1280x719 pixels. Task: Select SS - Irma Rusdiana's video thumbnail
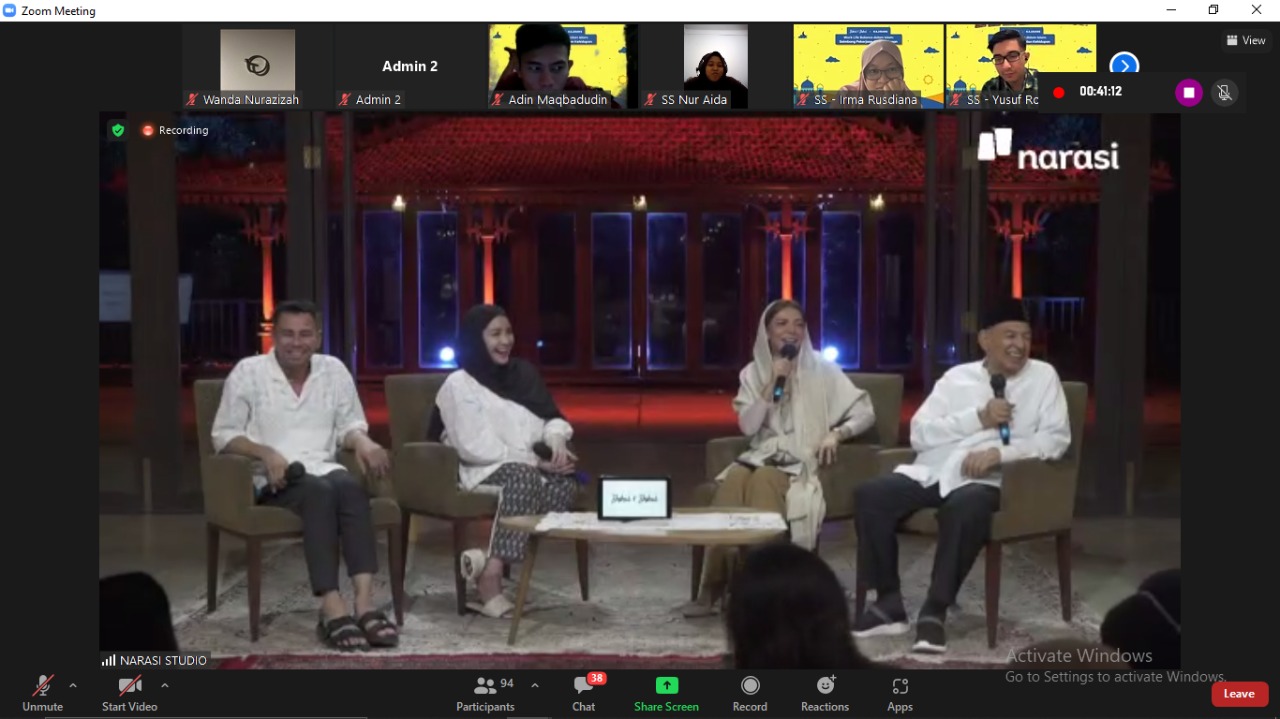point(867,66)
